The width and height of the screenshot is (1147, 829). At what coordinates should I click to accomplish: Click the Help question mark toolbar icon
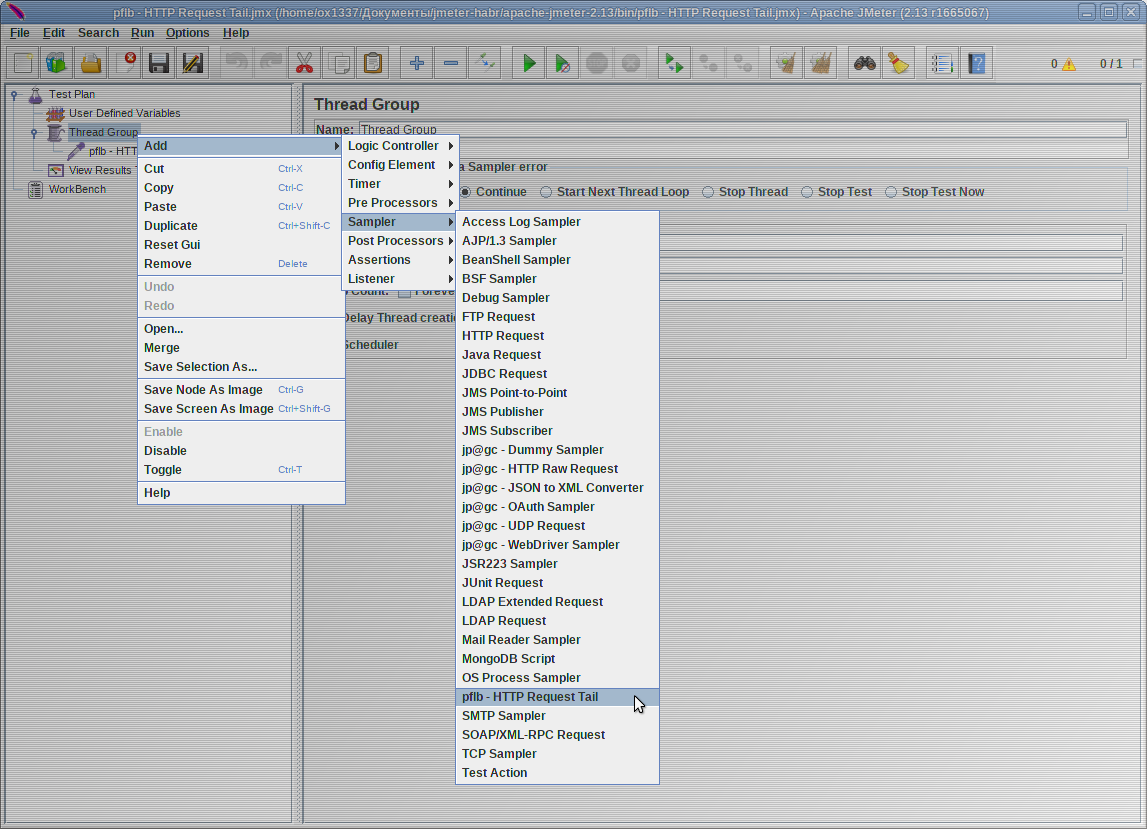click(977, 64)
